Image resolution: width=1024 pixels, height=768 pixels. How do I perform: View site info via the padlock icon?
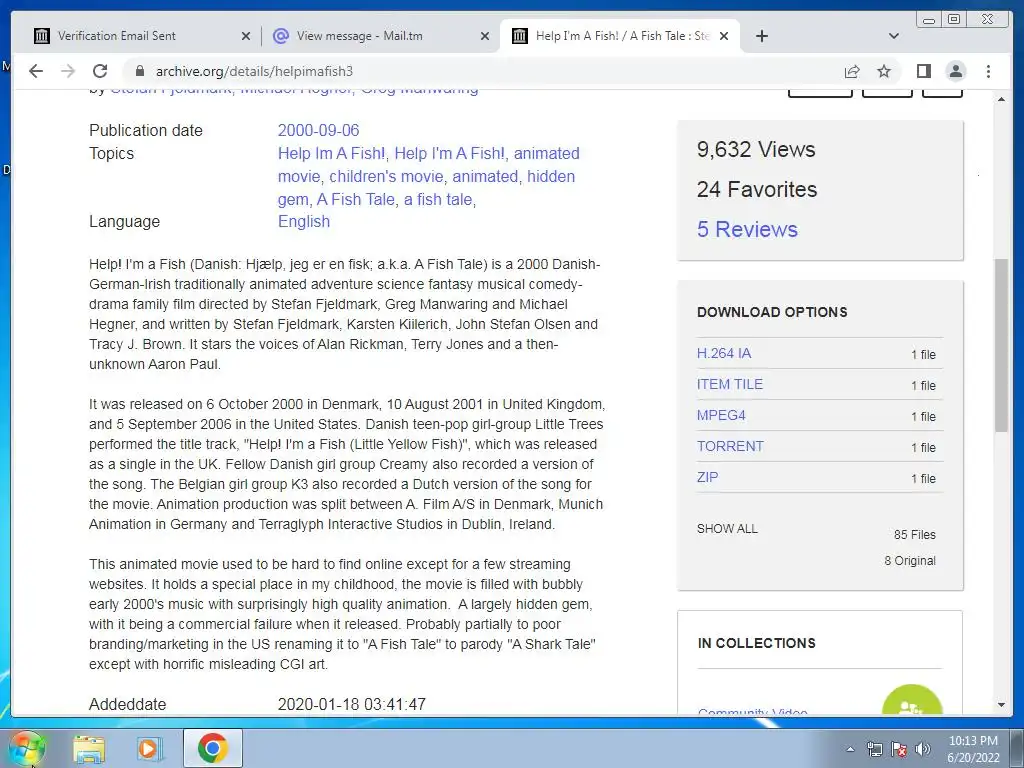[139, 71]
